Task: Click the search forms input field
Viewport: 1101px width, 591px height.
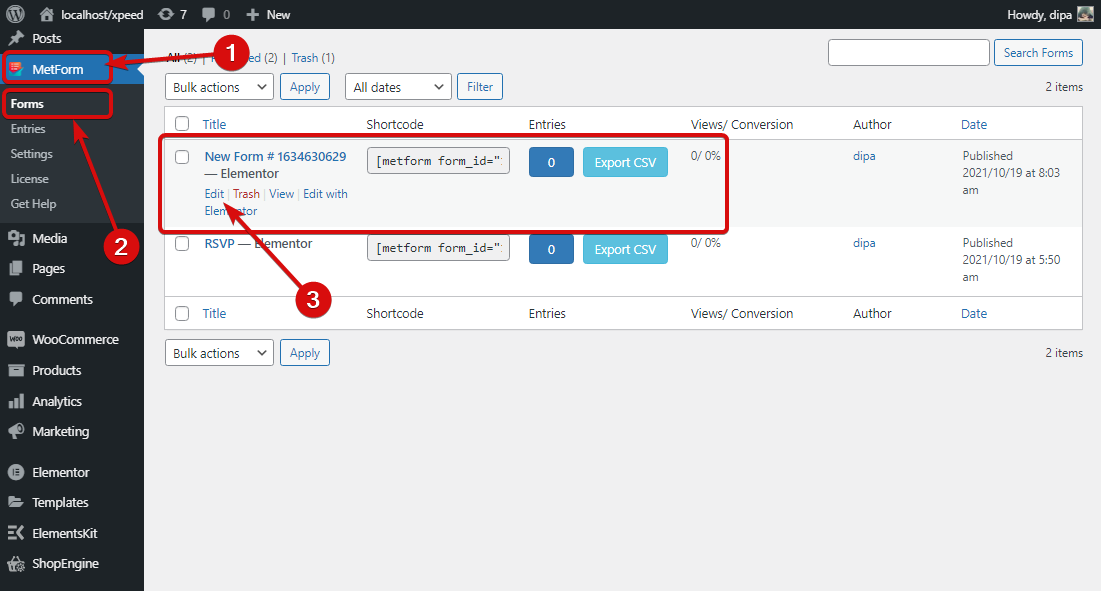Action: (x=909, y=53)
